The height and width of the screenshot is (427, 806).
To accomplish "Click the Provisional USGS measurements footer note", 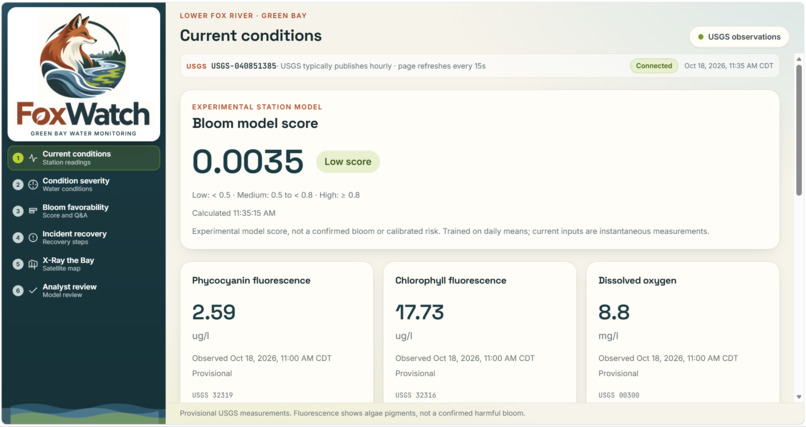I will [352, 413].
